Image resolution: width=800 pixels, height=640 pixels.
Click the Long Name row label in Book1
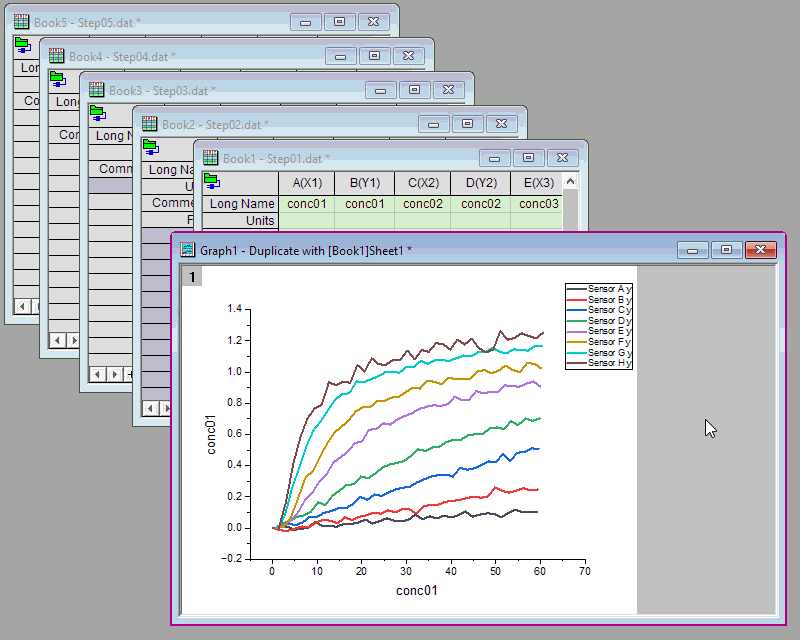pyautogui.click(x=240, y=202)
